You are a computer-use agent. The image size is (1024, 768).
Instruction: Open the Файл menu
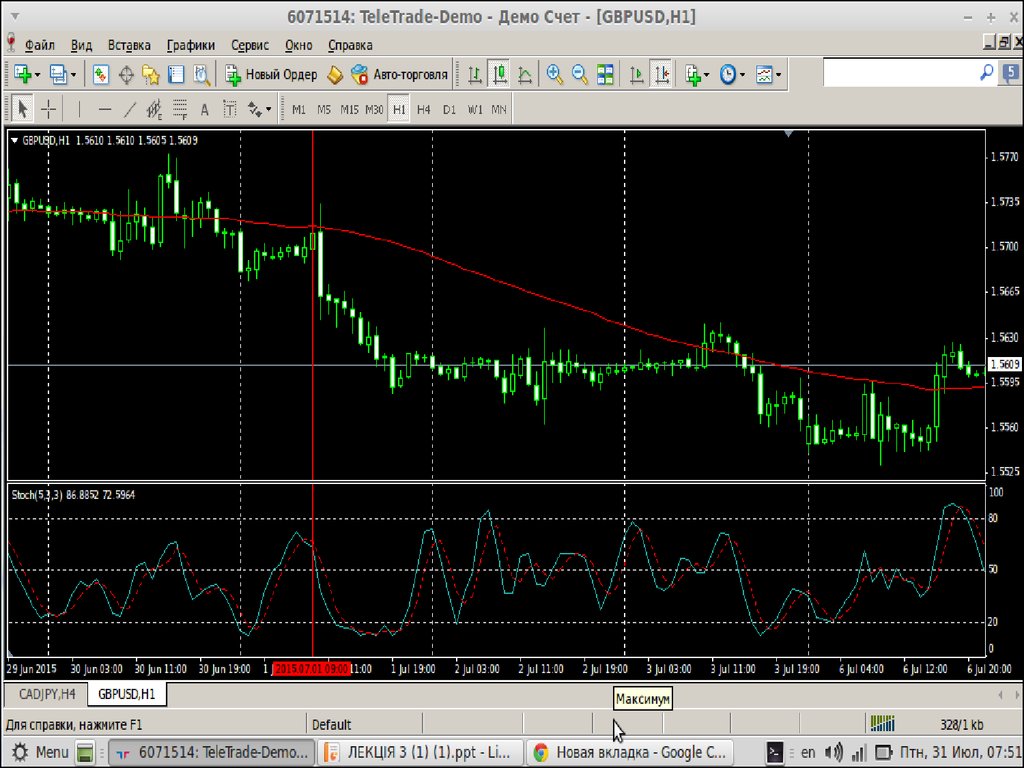pos(40,45)
